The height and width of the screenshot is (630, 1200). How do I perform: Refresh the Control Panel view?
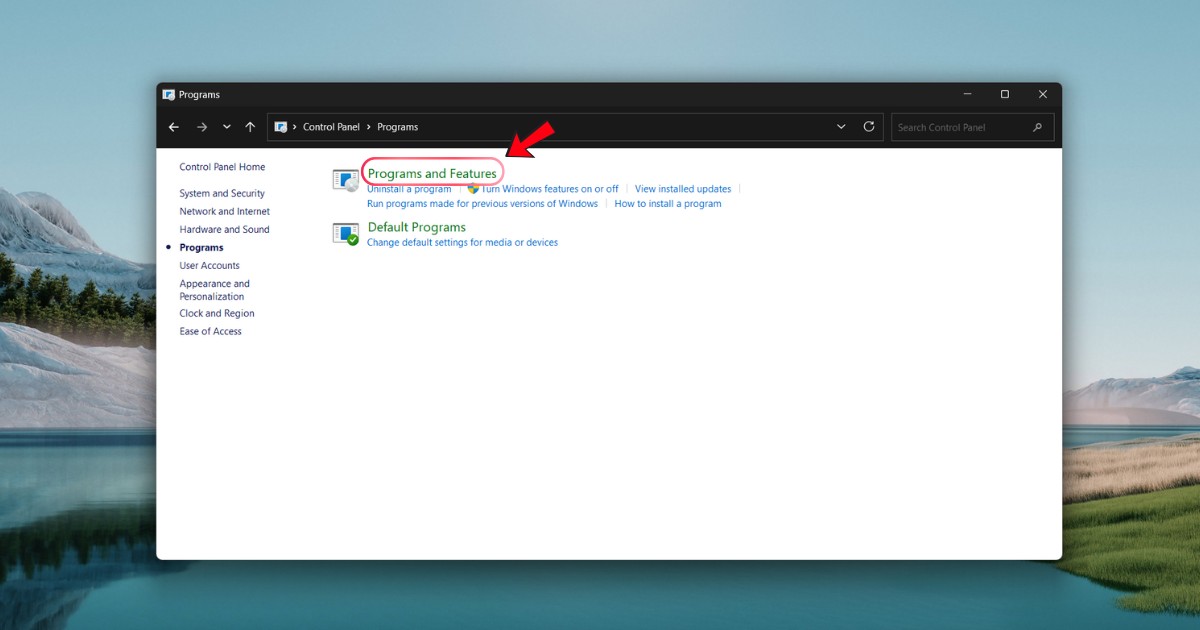(869, 127)
